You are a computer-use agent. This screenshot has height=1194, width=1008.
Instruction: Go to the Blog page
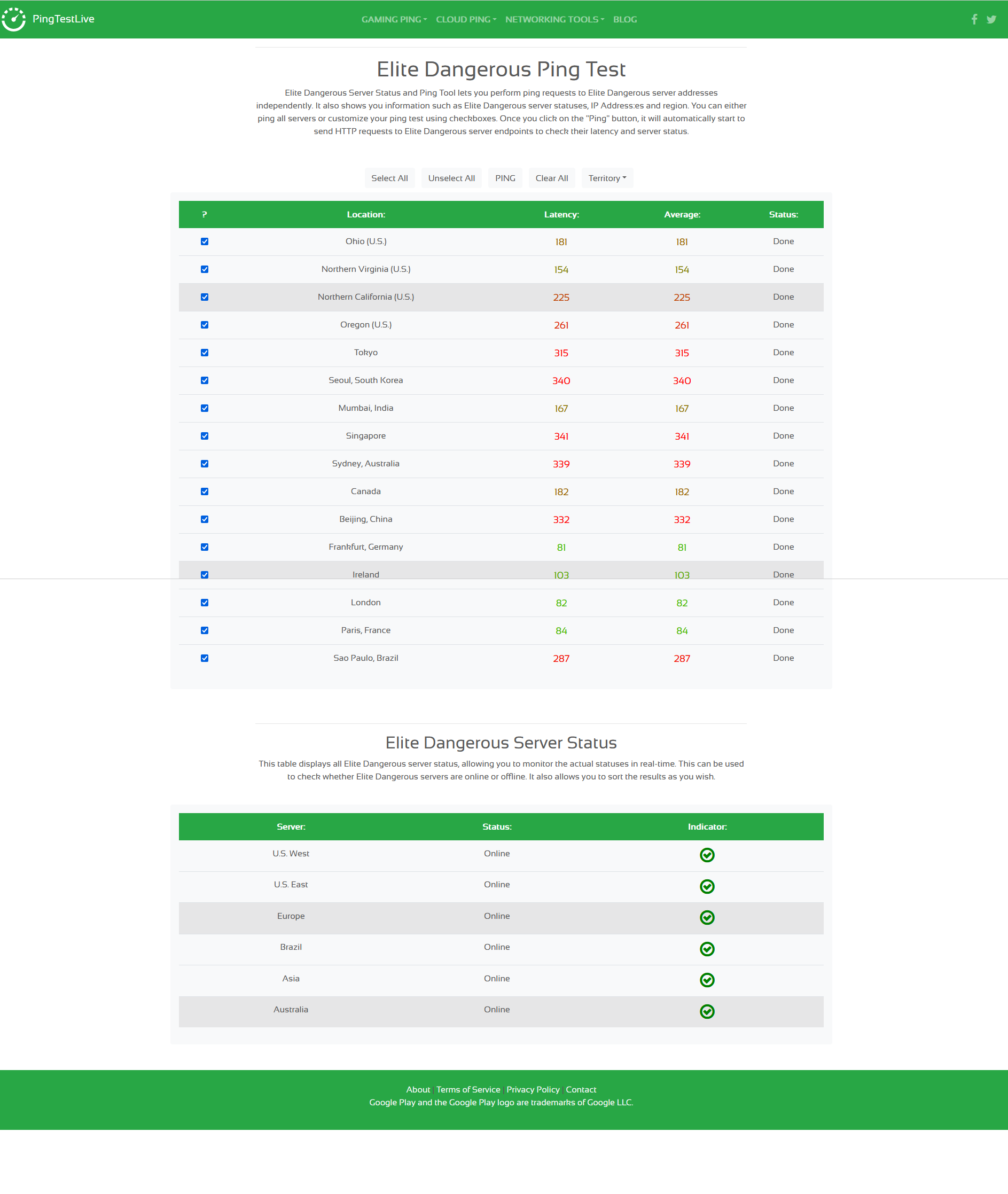[624, 19]
